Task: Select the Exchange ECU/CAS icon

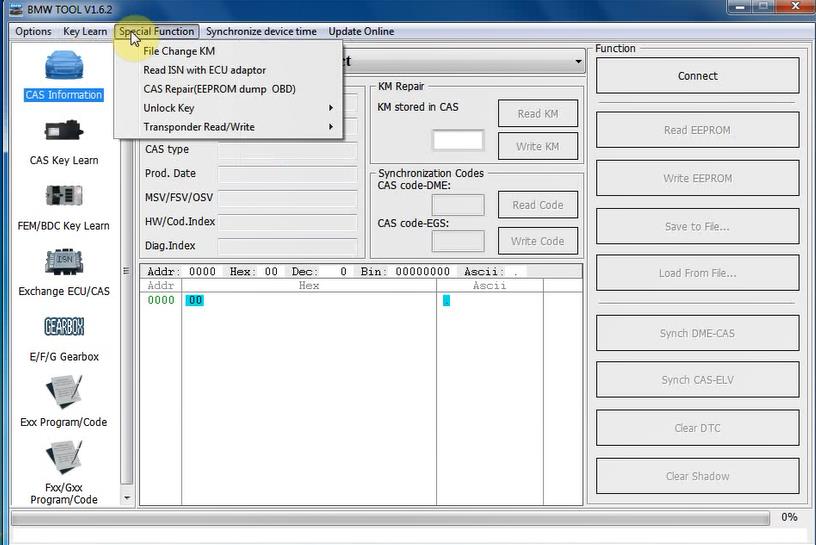Action: (x=64, y=262)
